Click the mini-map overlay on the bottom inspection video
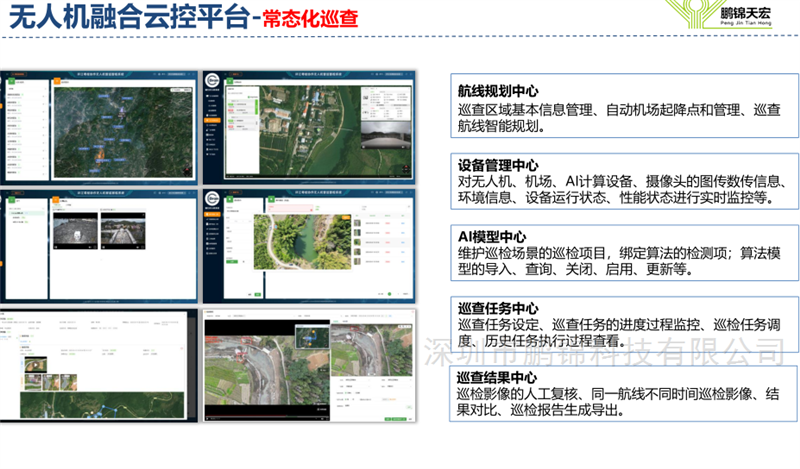Viewport: 800px width, 469px height. [x=312, y=338]
